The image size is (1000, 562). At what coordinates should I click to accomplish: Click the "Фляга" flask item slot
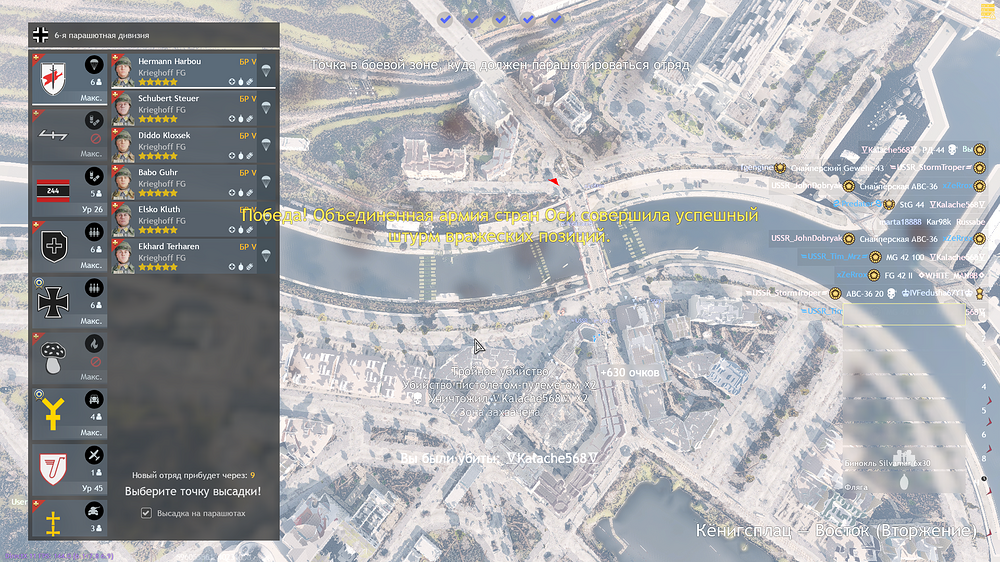(904, 482)
